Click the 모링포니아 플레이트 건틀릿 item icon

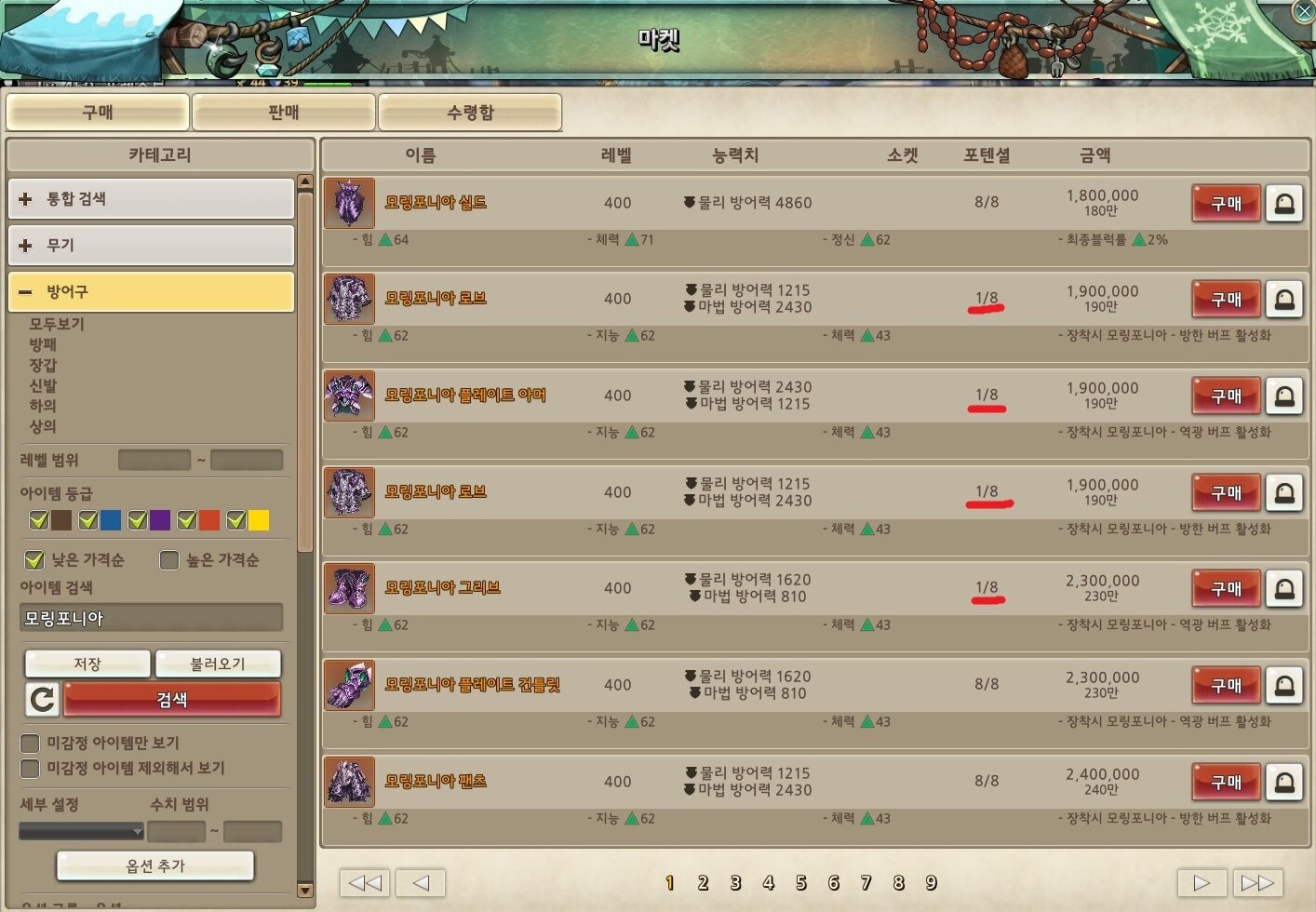(x=350, y=685)
